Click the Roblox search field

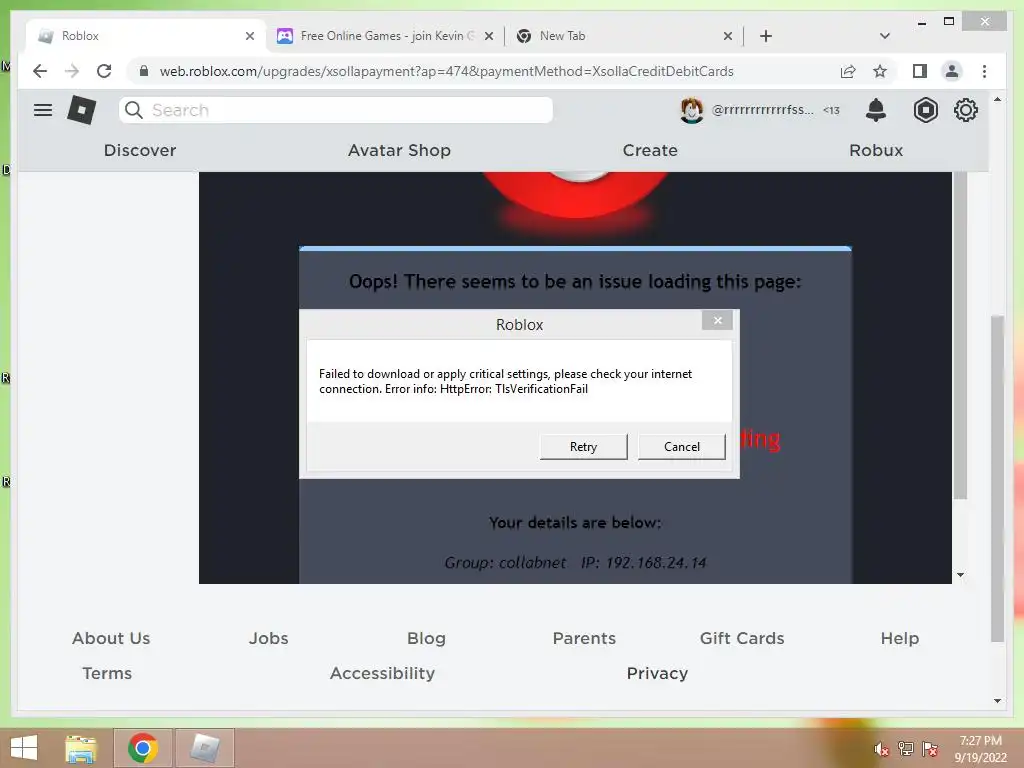coord(336,110)
